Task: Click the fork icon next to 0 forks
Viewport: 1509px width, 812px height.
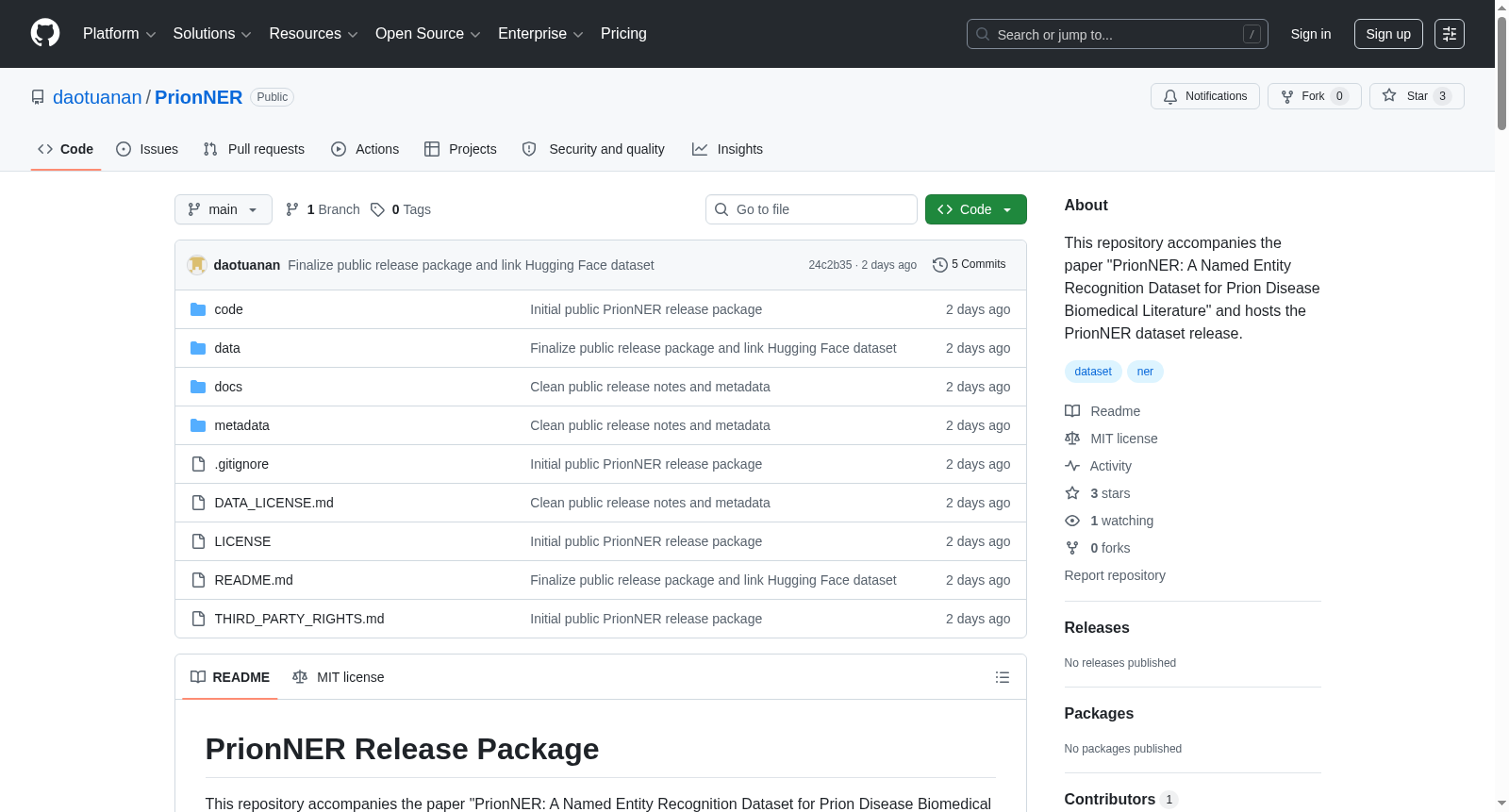Action: pyautogui.click(x=1072, y=548)
